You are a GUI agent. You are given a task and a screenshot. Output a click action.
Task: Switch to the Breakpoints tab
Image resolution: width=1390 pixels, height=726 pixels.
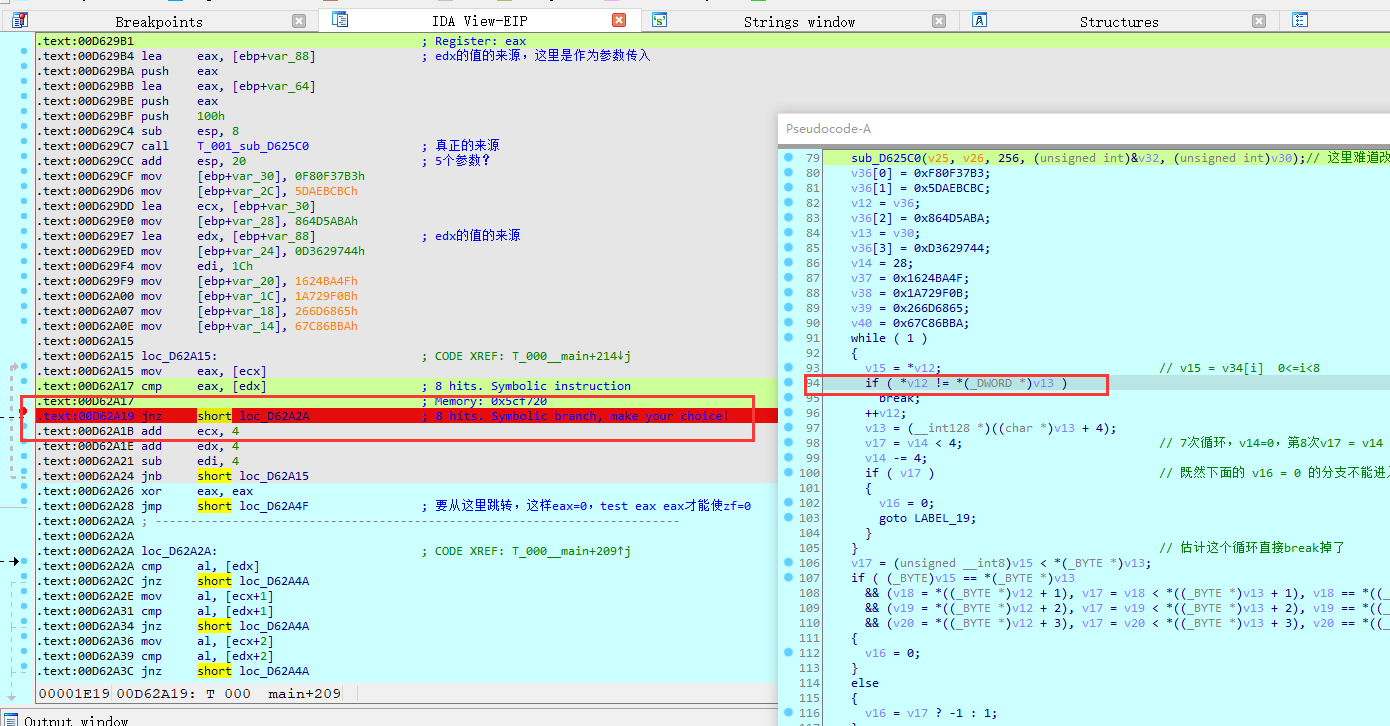click(159, 21)
